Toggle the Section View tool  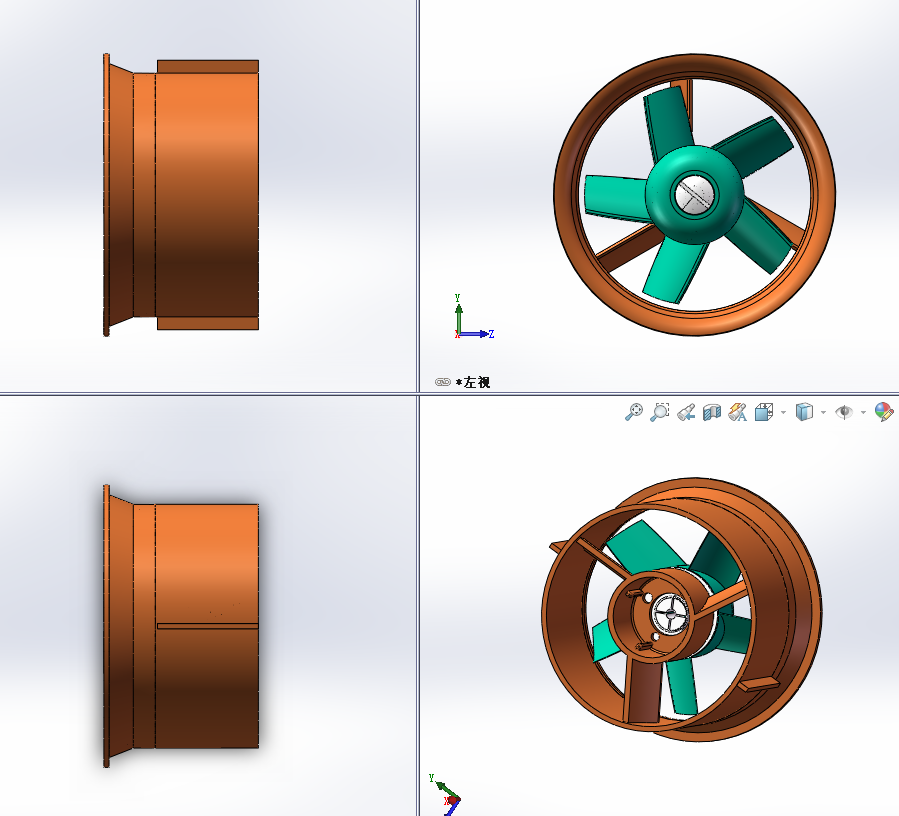[712, 412]
